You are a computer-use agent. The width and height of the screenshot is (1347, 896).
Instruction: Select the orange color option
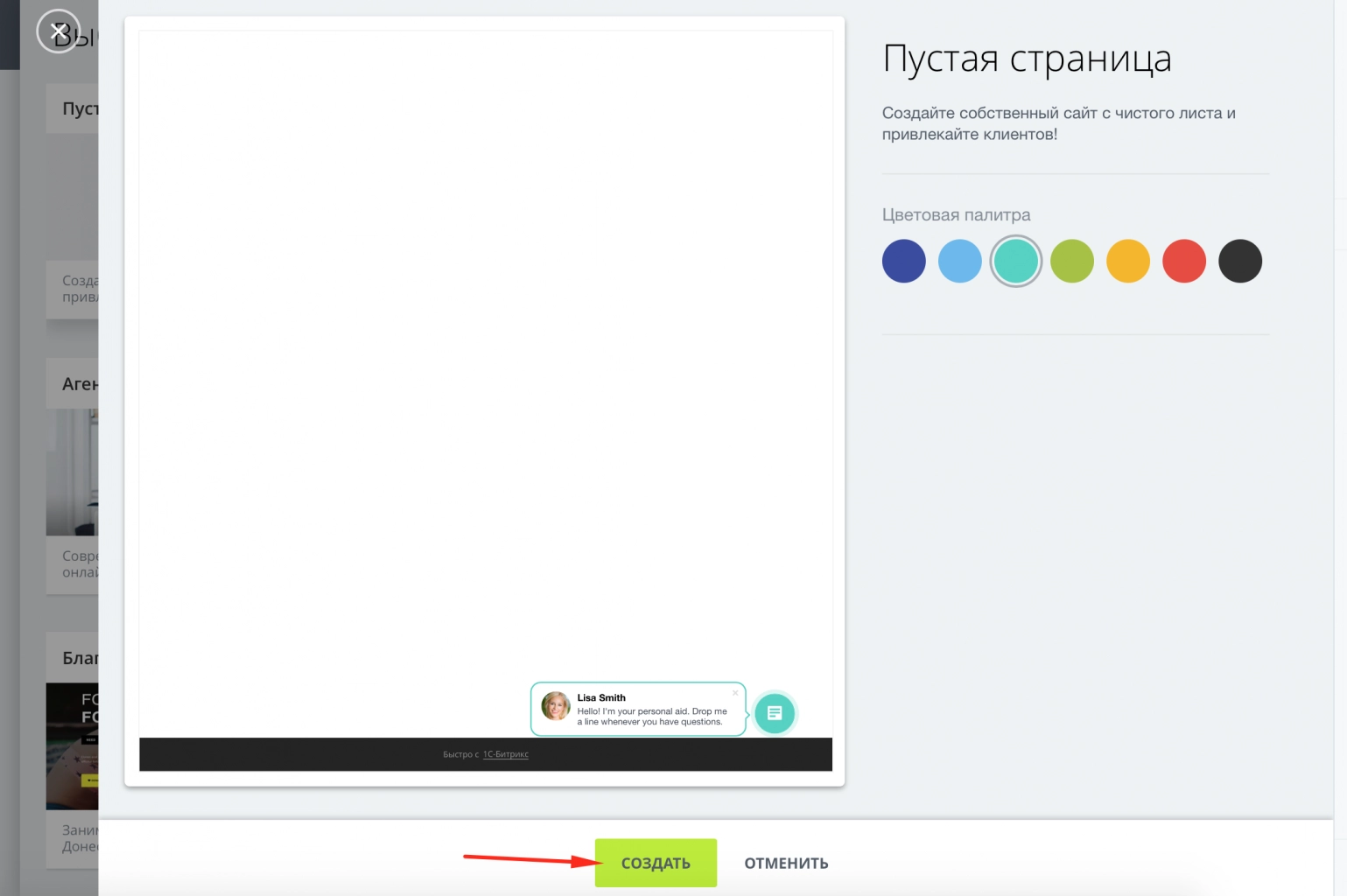pyautogui.click(x=1127, y=261)
